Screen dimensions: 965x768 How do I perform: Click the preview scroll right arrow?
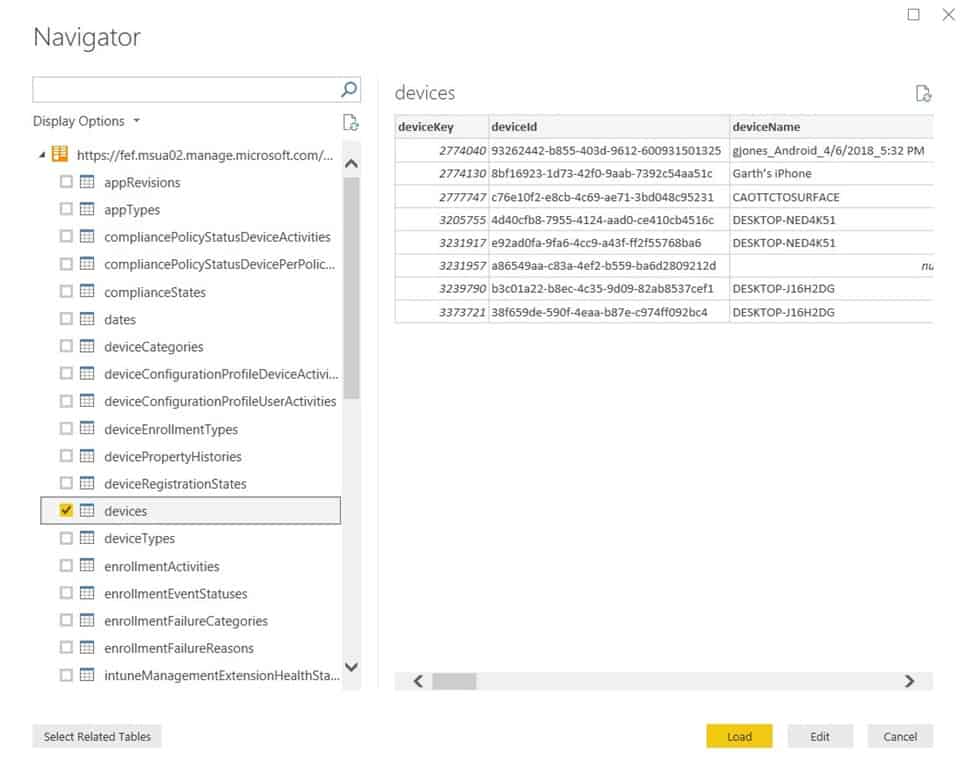coord(909,681)
